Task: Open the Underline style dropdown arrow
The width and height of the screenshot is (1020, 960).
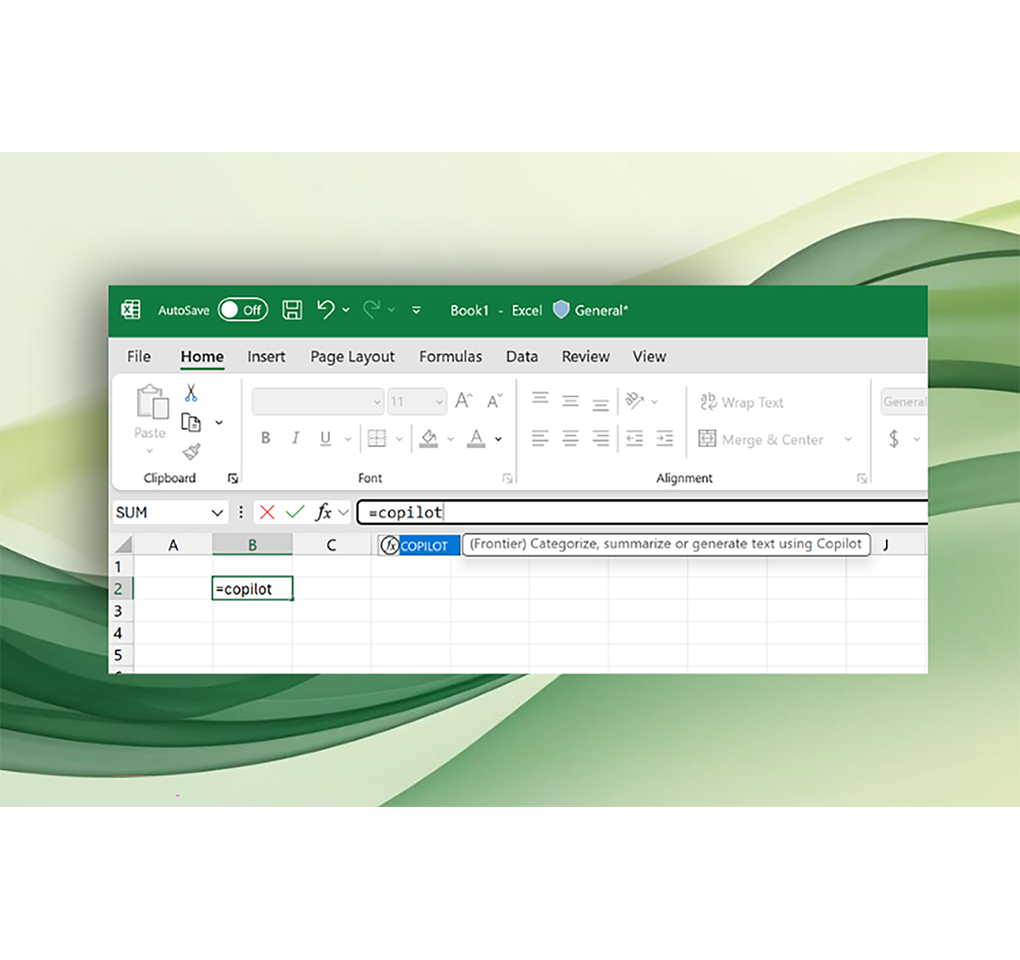Action: point(348,439)
